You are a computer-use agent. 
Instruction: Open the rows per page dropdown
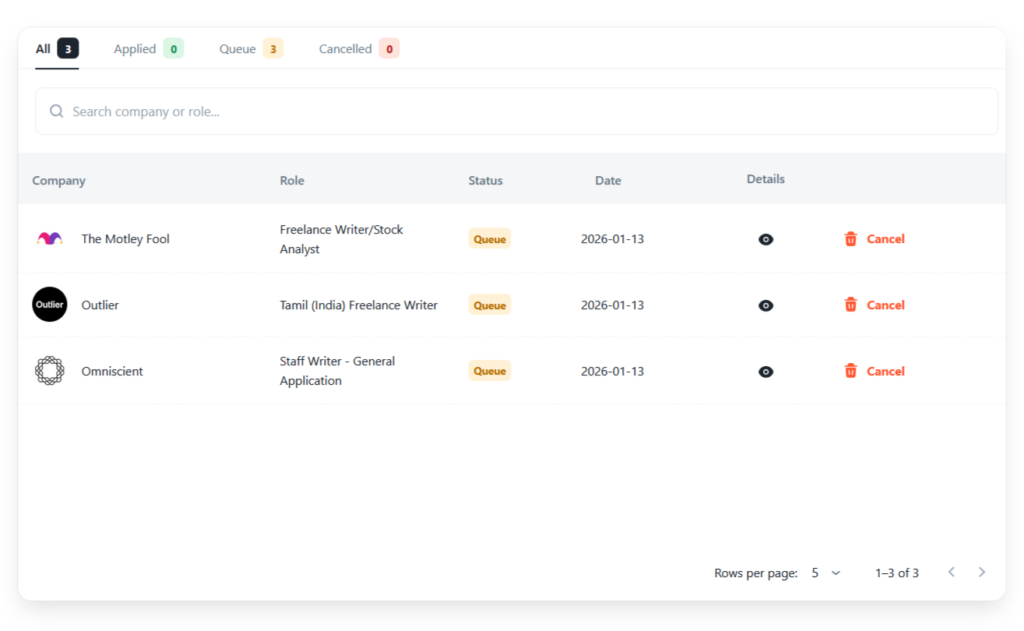(826, 573)
